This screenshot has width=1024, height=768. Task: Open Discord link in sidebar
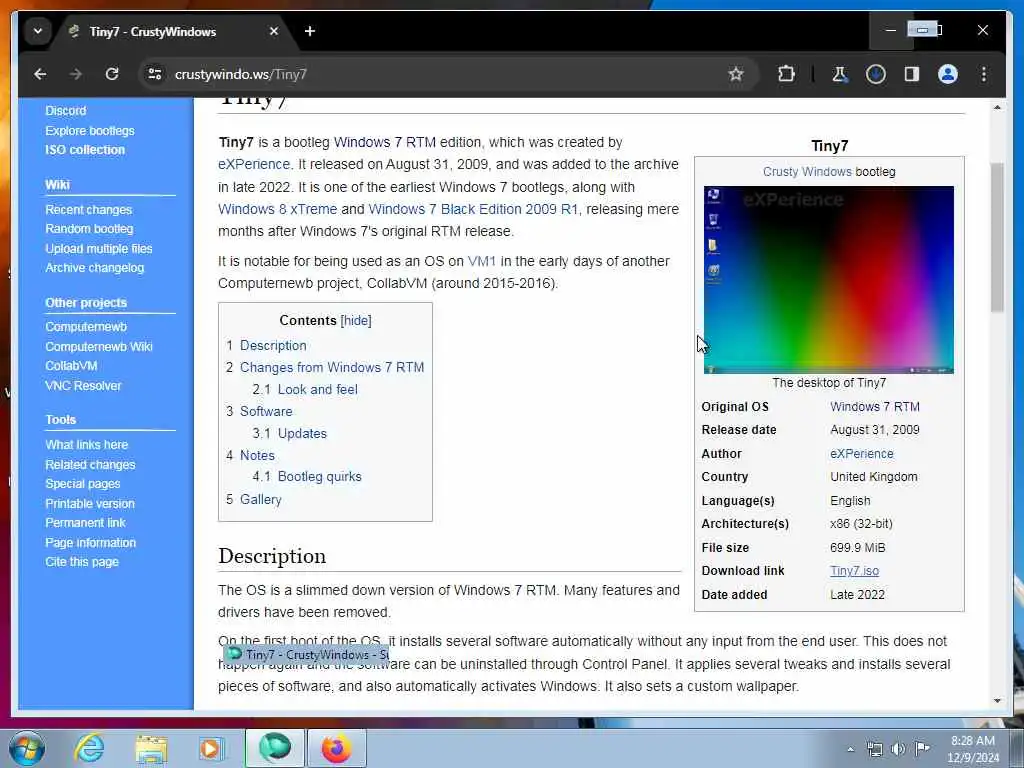coord(65,111)
